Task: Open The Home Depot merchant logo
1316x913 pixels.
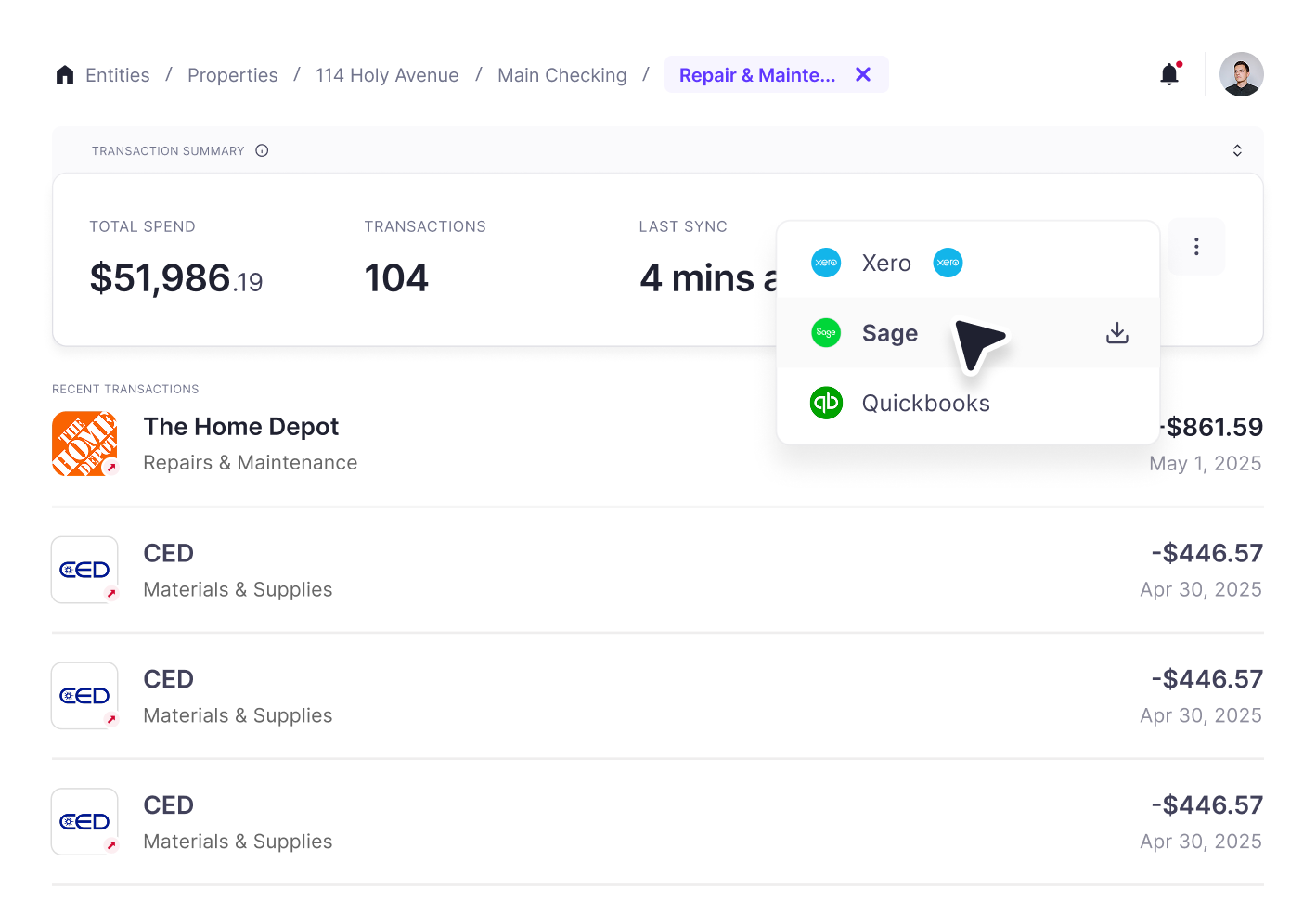Action: click(84, 444)
